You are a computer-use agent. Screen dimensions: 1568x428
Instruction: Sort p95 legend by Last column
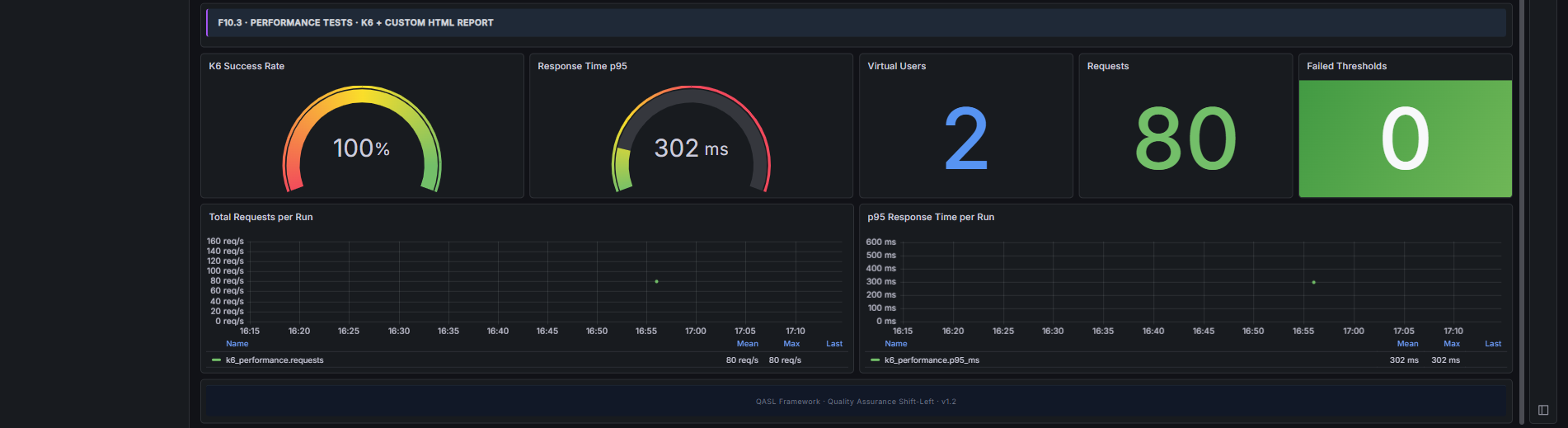click(x=1493, y=344)
